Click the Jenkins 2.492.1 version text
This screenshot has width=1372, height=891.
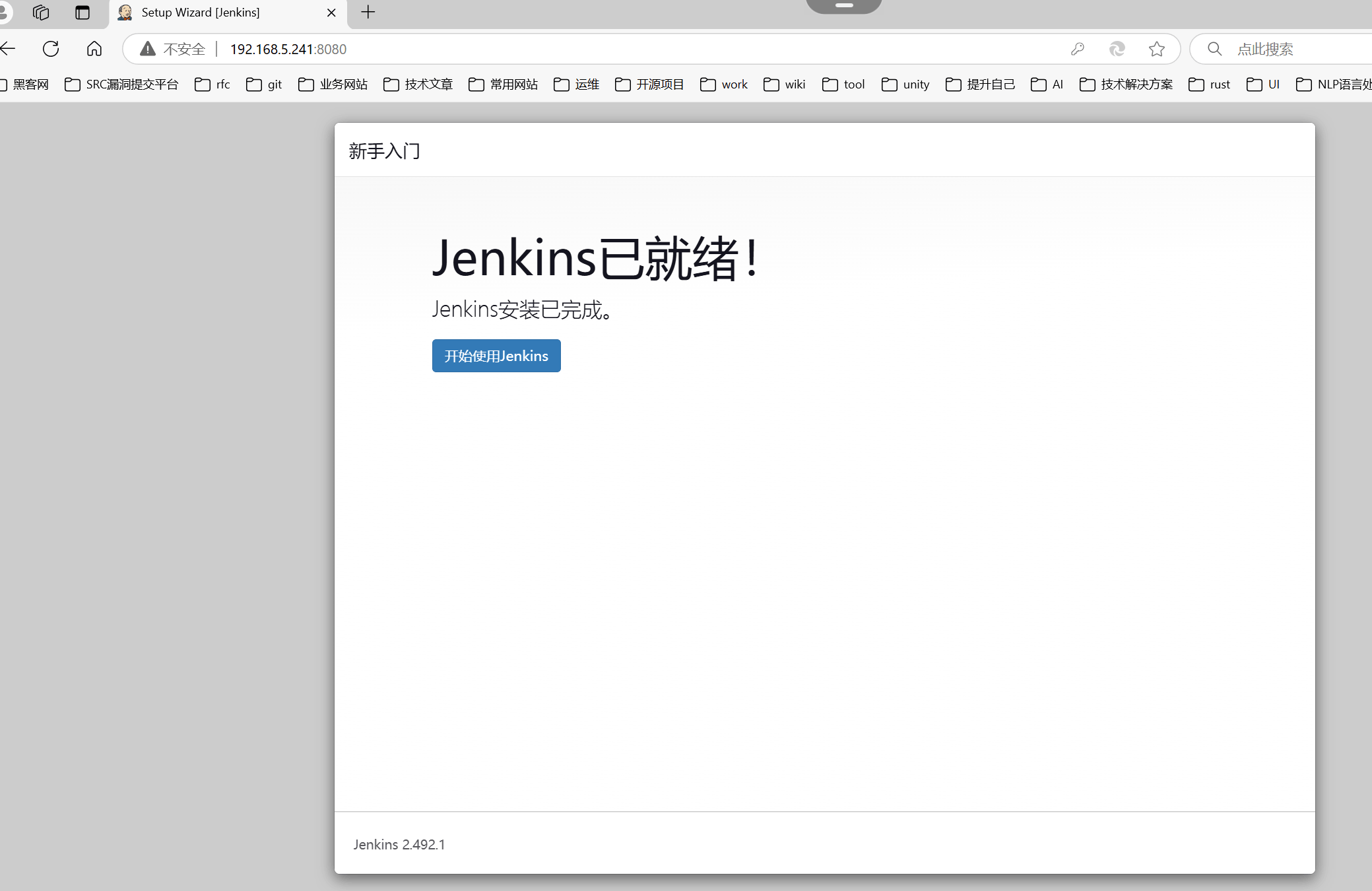(399, 845)
